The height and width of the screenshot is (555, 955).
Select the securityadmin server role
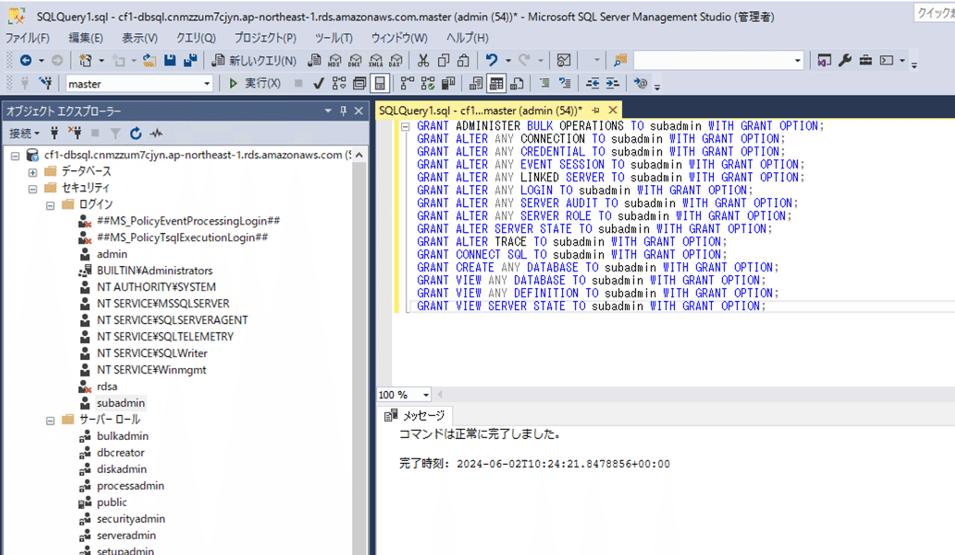131,518
